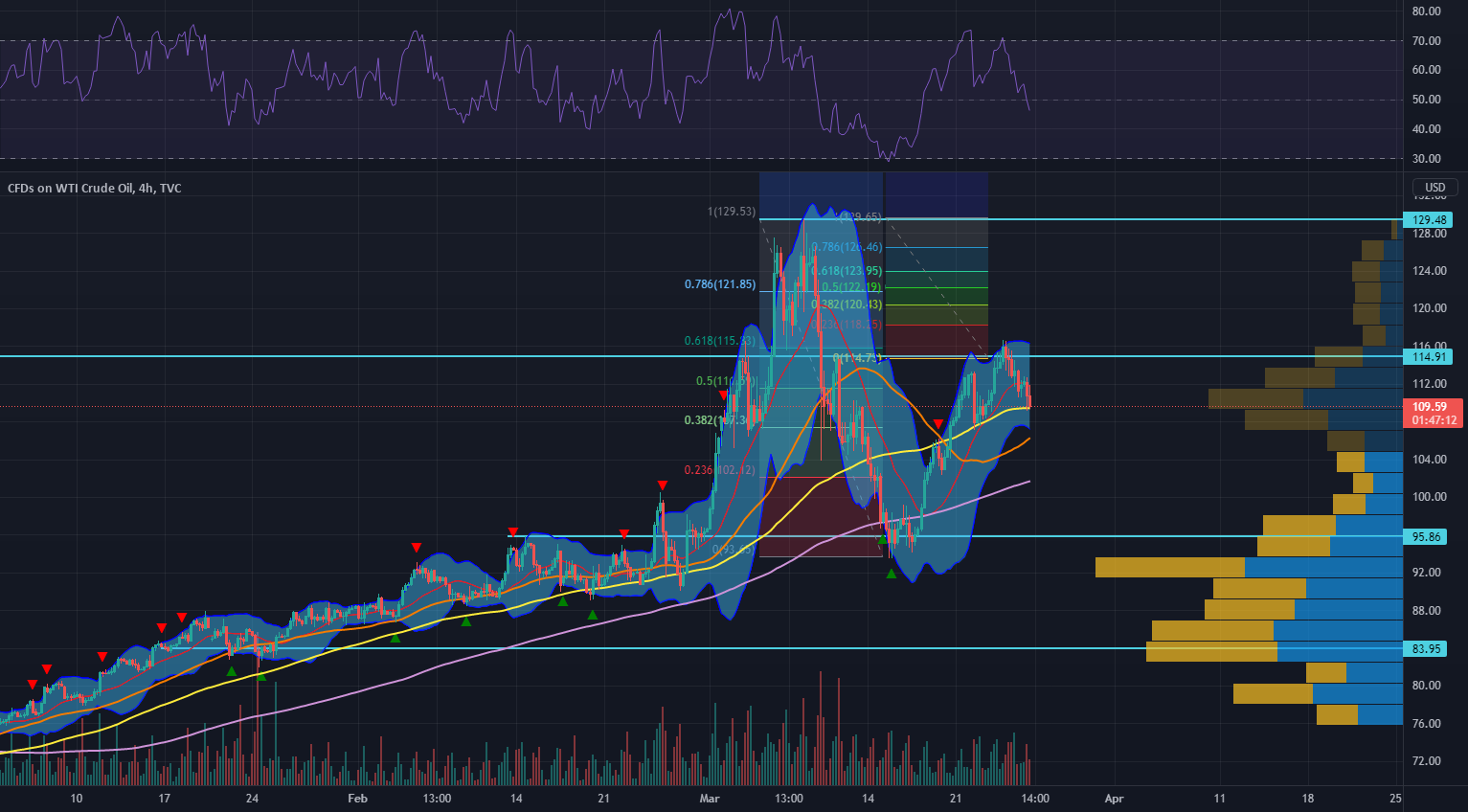Click the Fibonacci label 0.5(122.19)

pyautogui.click(x=852, y=287)
